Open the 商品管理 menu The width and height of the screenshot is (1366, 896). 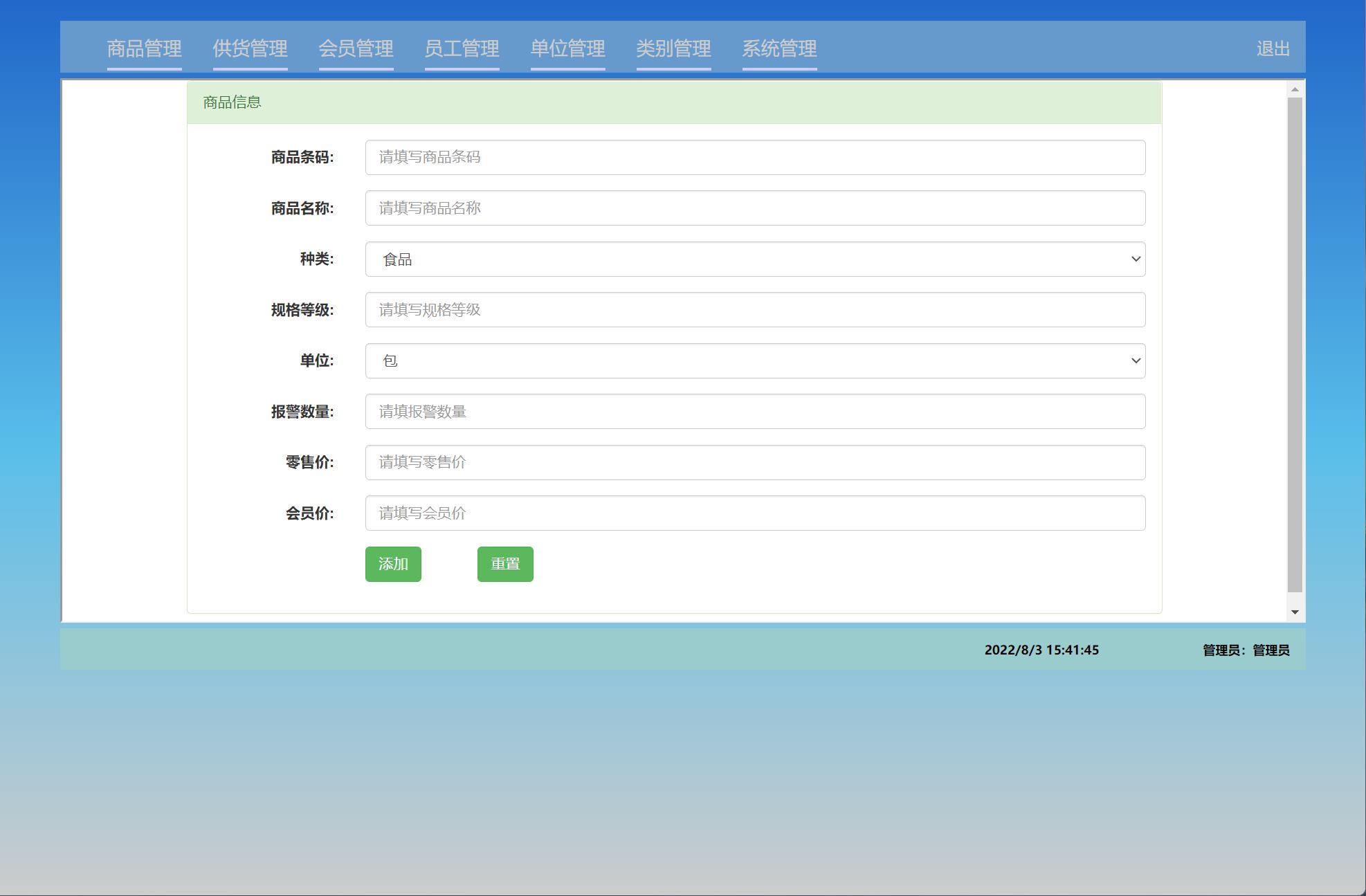[x=143, y=49]
